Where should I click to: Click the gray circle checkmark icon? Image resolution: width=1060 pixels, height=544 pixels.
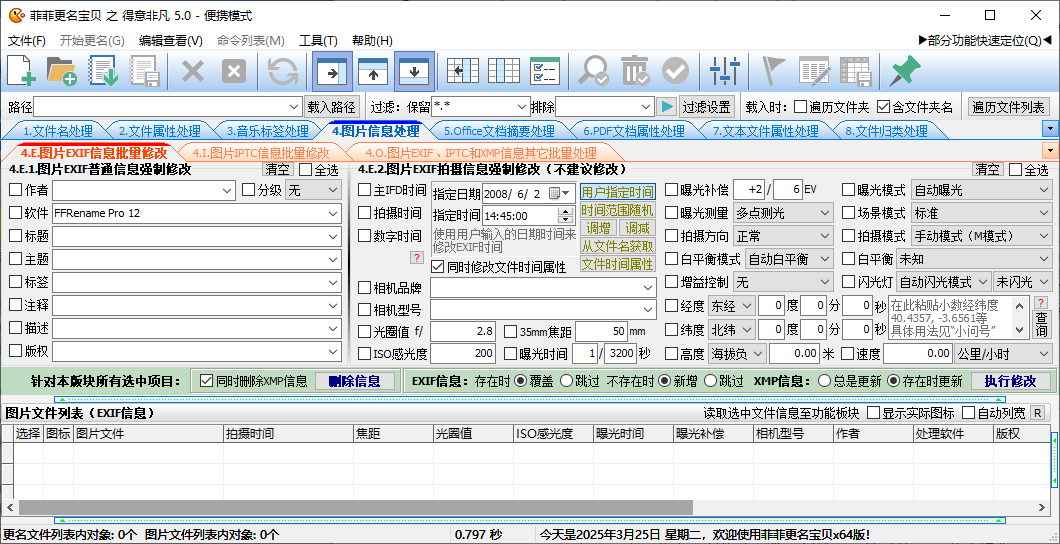point(675,71)
